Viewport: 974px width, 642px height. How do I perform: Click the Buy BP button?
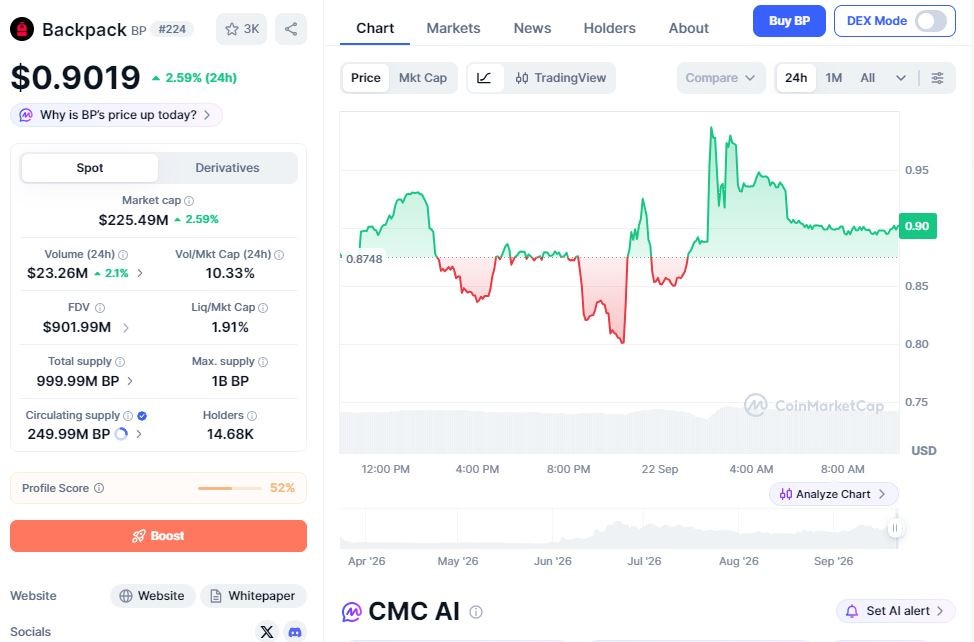(x=789, y=21)
